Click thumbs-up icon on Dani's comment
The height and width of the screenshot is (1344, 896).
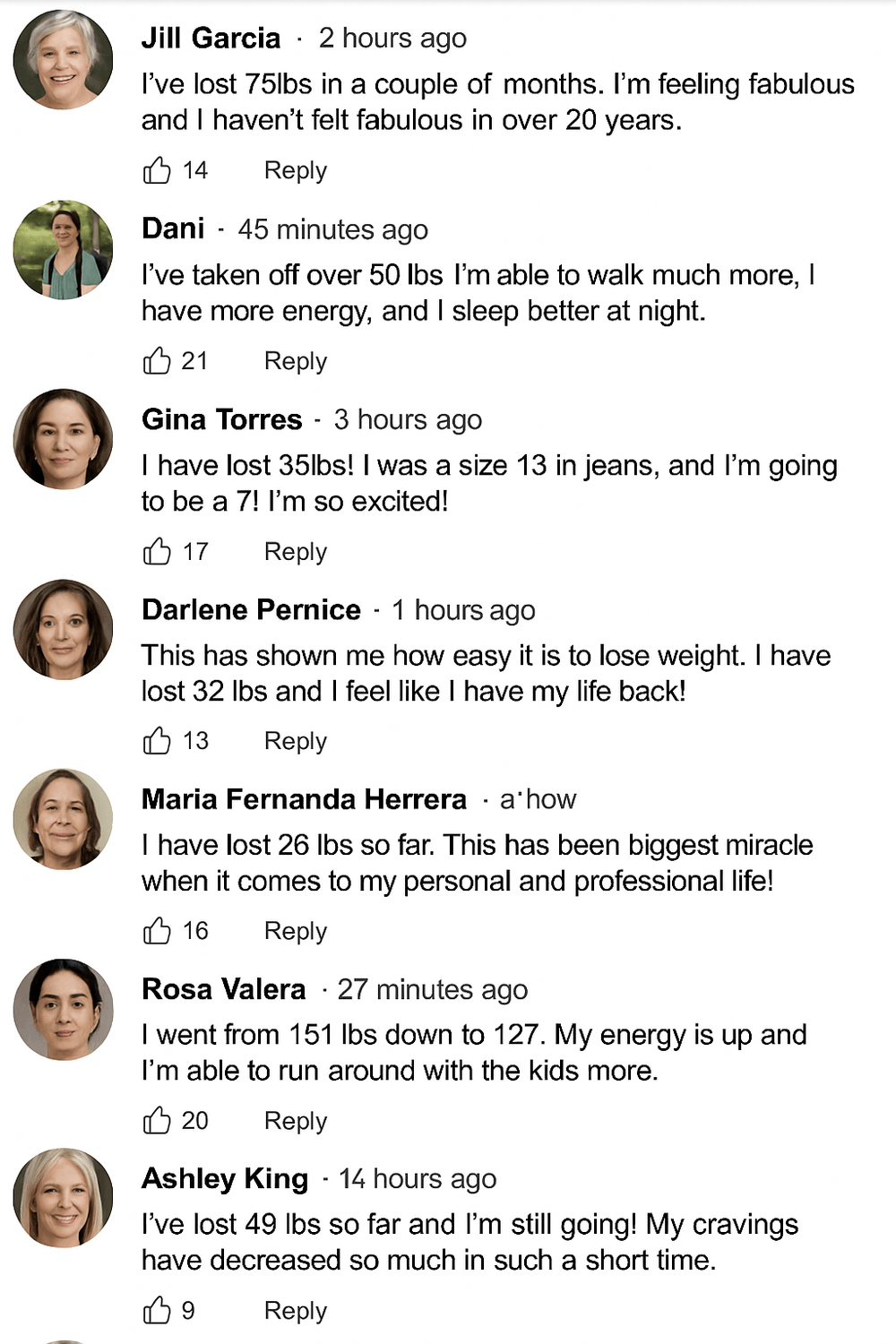157,360
